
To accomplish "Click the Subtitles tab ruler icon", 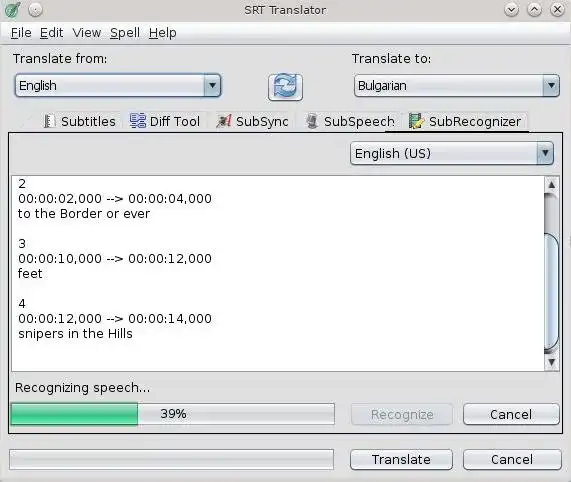I will click(49, 121).
